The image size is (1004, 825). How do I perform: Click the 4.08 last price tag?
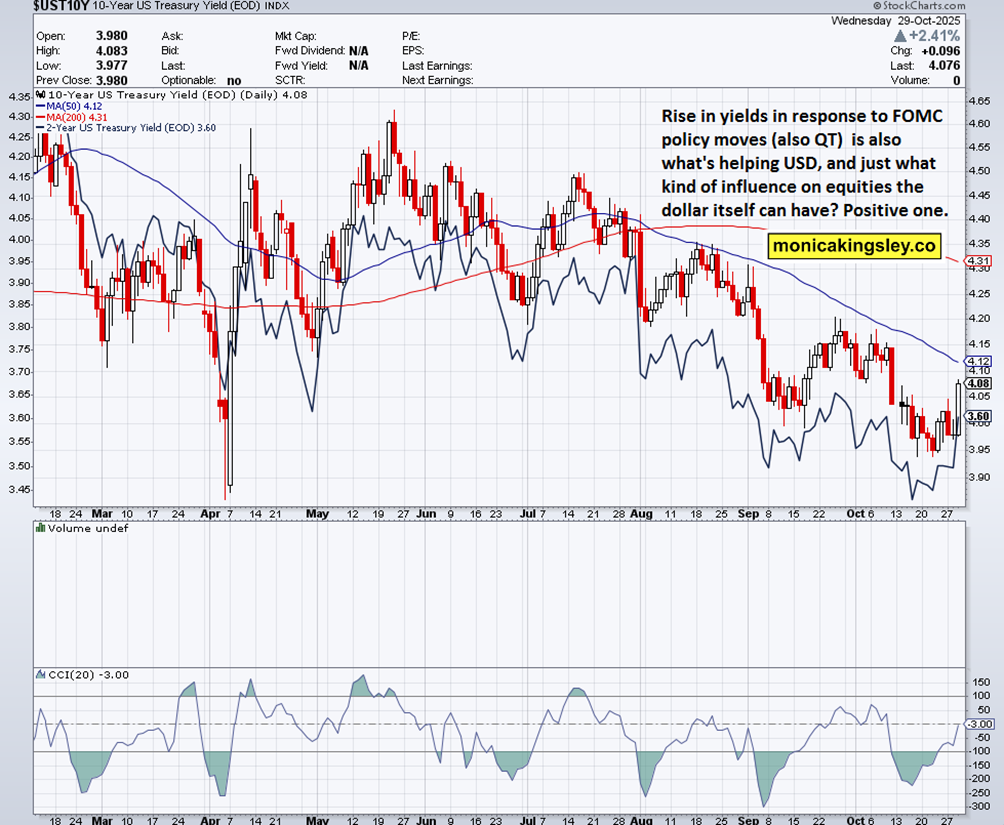tap(978, 383)
